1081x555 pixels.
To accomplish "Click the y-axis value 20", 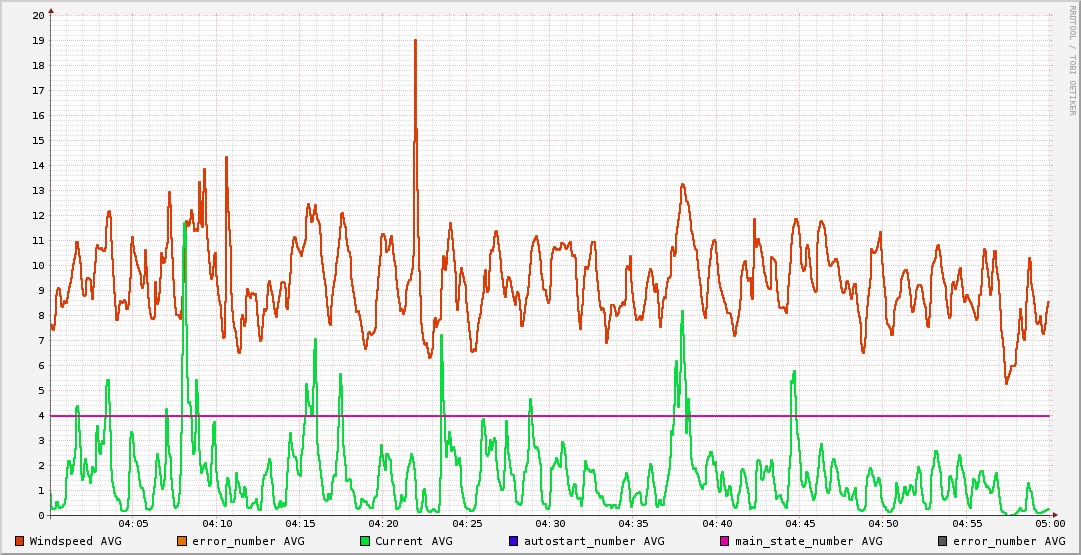I will (39, 15).
